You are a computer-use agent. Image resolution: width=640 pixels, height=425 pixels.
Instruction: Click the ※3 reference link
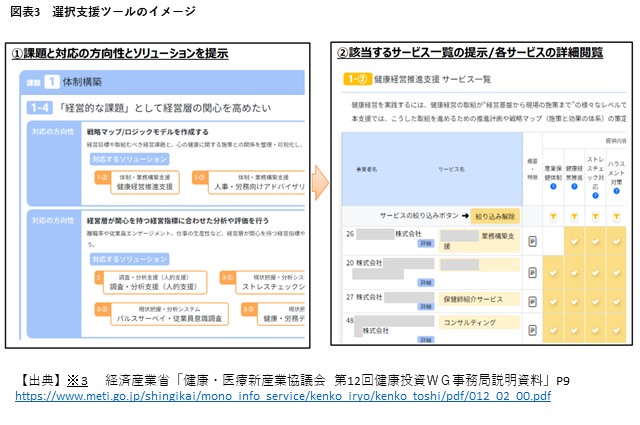coord(77,380)
